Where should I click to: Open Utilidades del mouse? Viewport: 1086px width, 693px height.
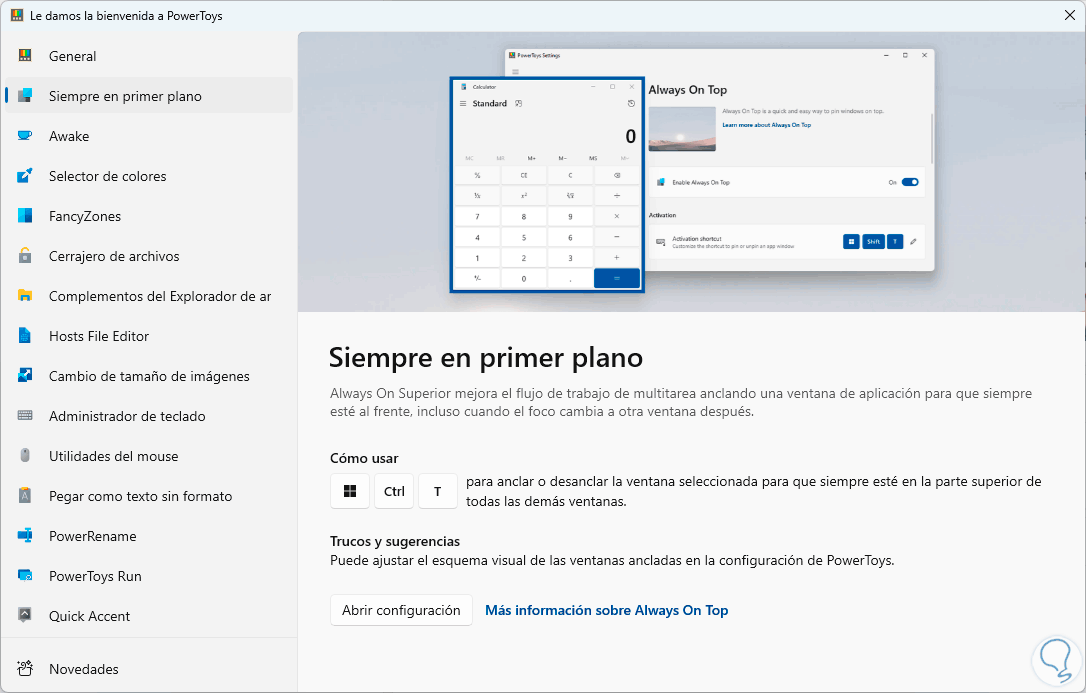(149, 456)
